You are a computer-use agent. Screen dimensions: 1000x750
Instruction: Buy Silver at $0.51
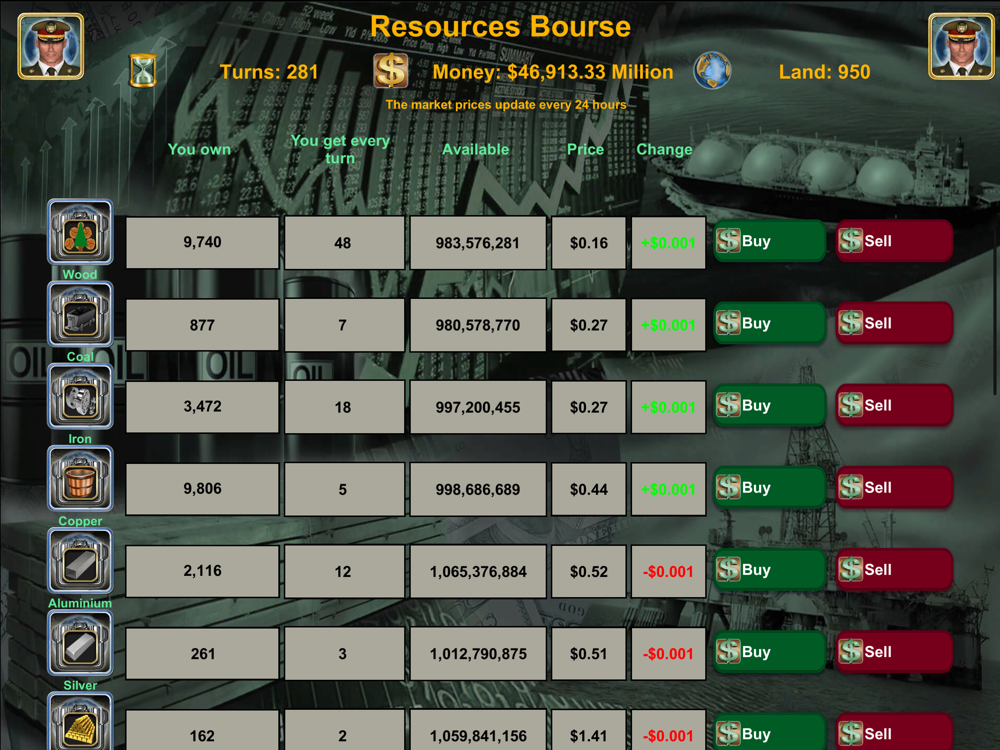point(770,652)
